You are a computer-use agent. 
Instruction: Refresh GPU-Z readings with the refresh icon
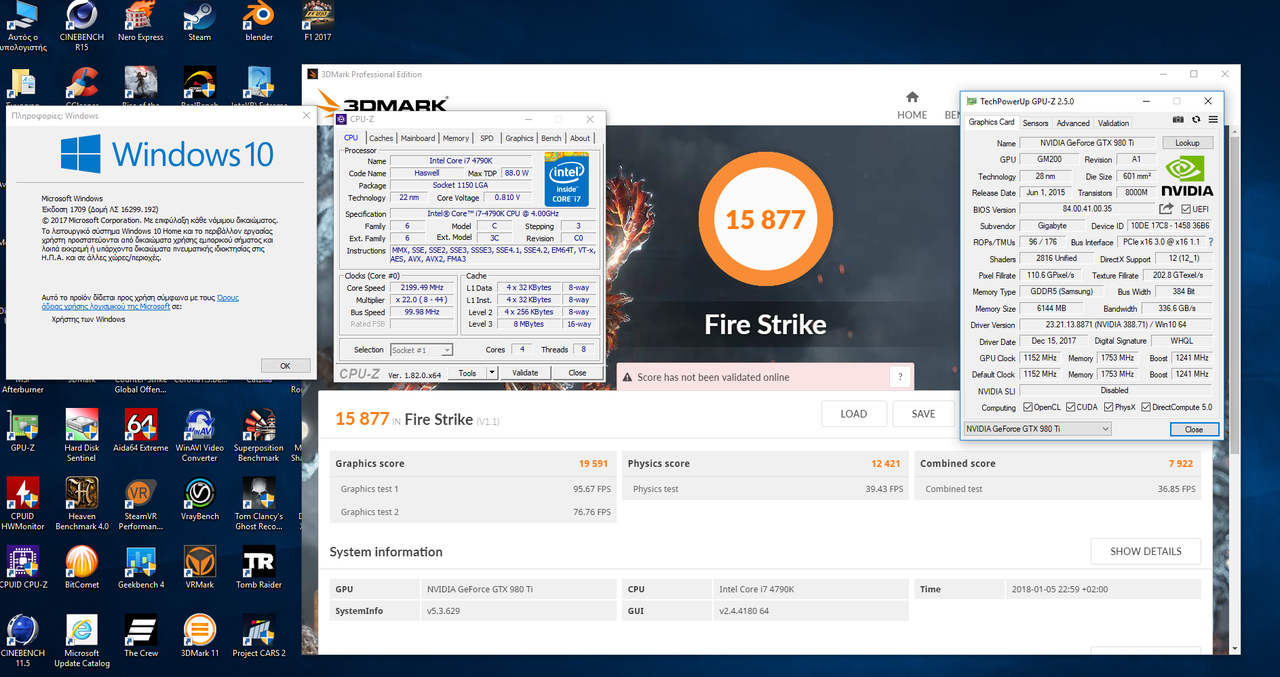pyautogui.click(x=1196, y=120)
